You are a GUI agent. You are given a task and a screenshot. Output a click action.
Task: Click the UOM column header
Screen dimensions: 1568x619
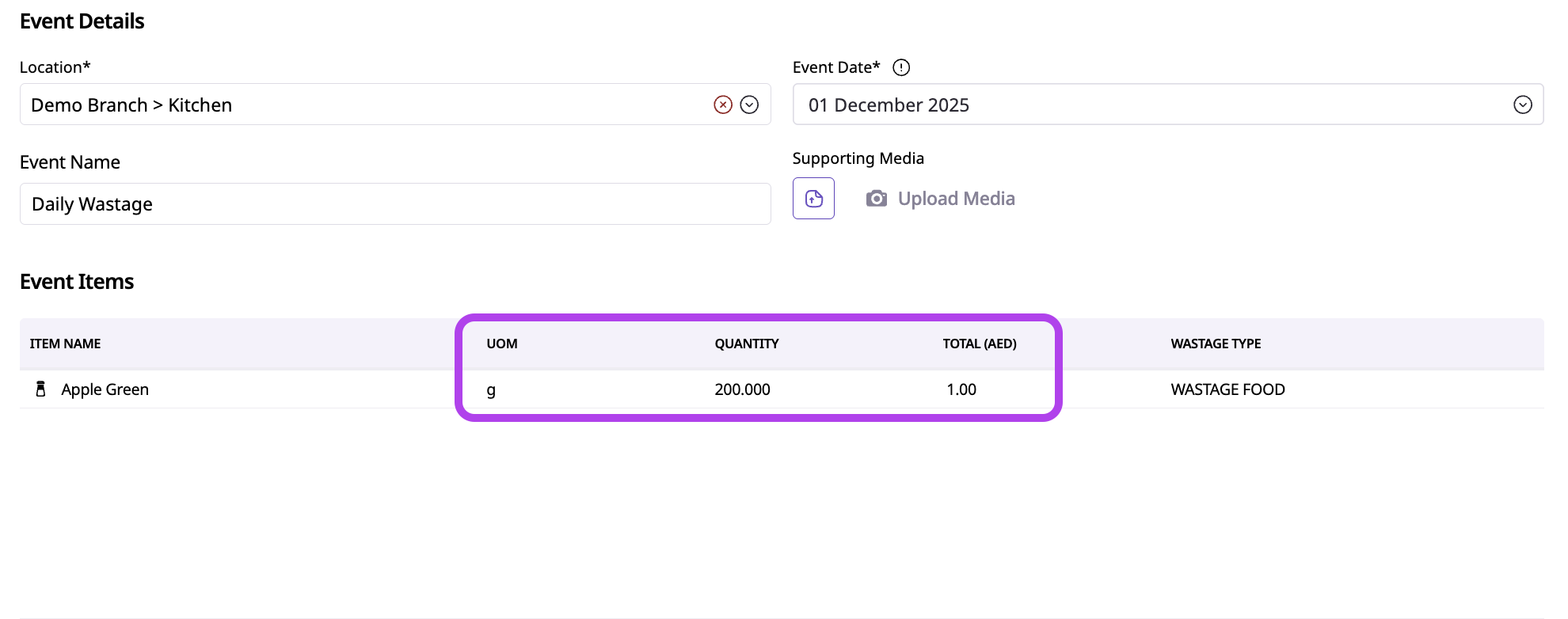pos(502,344)
